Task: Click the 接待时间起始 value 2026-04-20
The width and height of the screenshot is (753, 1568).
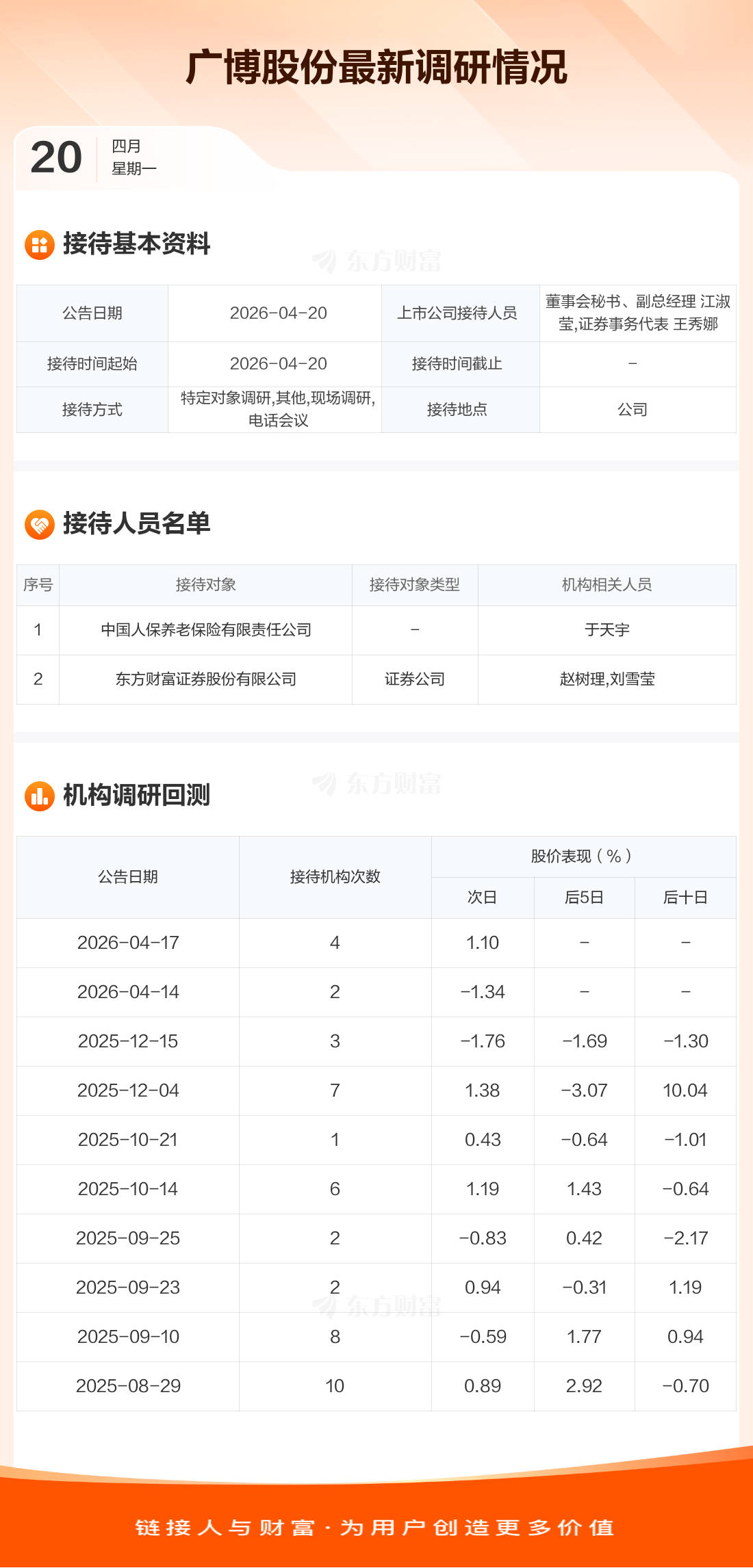Action: pyautogui.click(x=279, y=364)
